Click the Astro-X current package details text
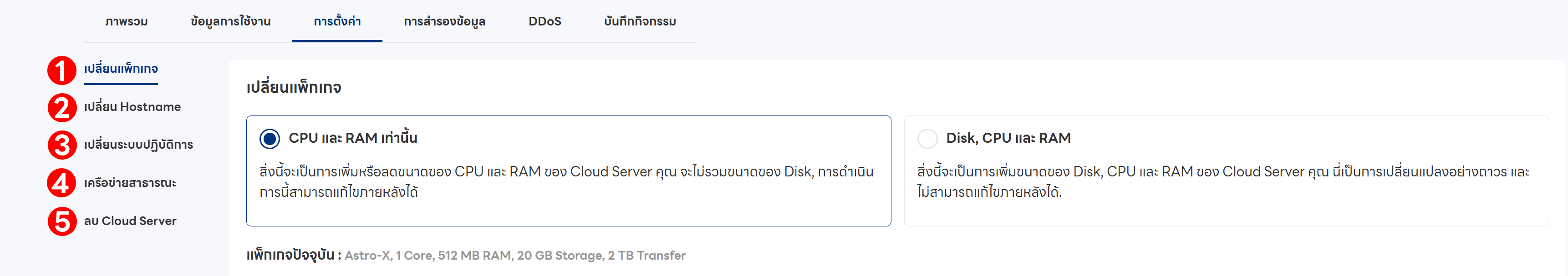Image resolution: width=1568 pixels, height=276 pixels. (515, 256)
